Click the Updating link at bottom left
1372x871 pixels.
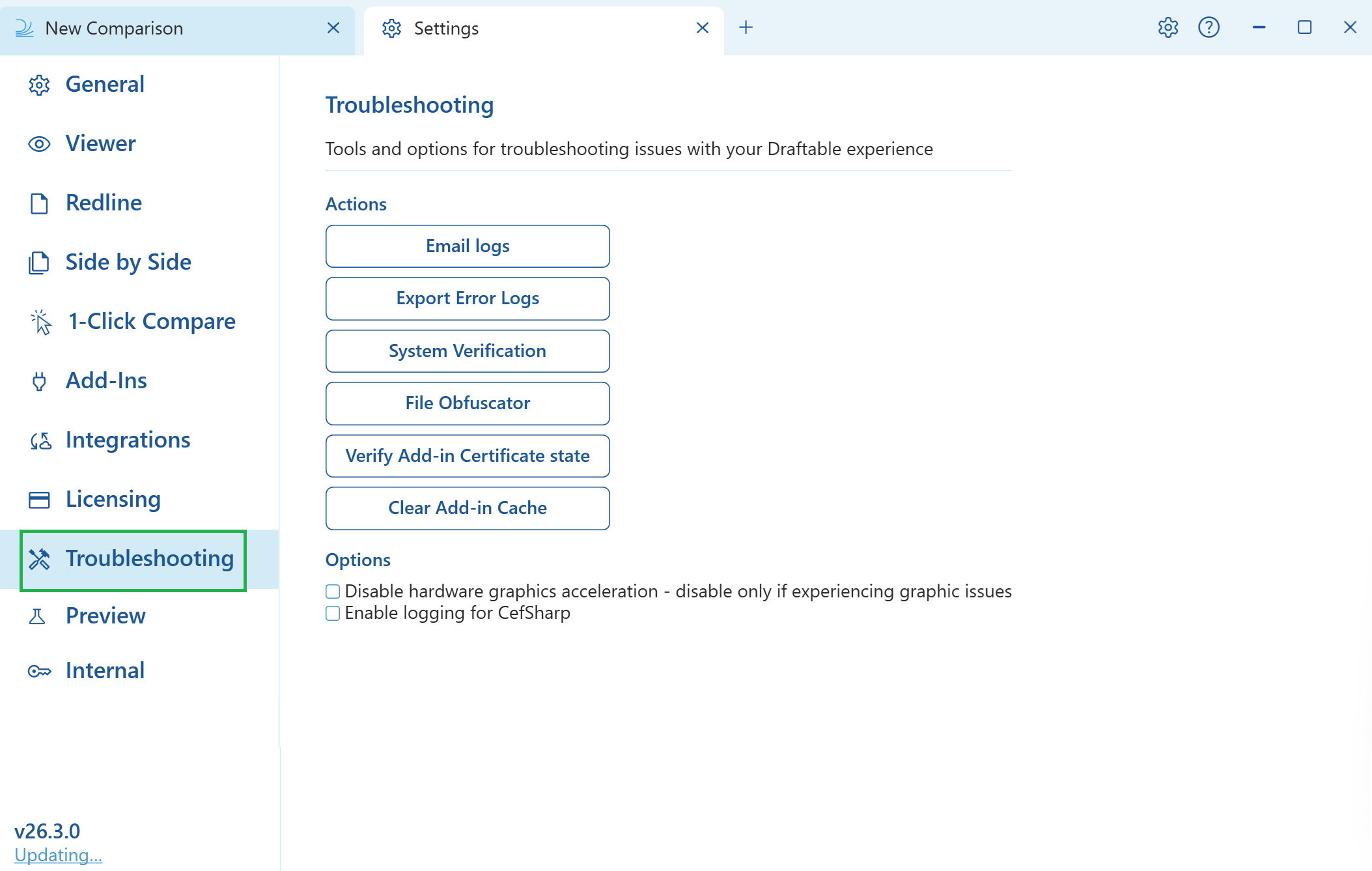tap(59, 855)
